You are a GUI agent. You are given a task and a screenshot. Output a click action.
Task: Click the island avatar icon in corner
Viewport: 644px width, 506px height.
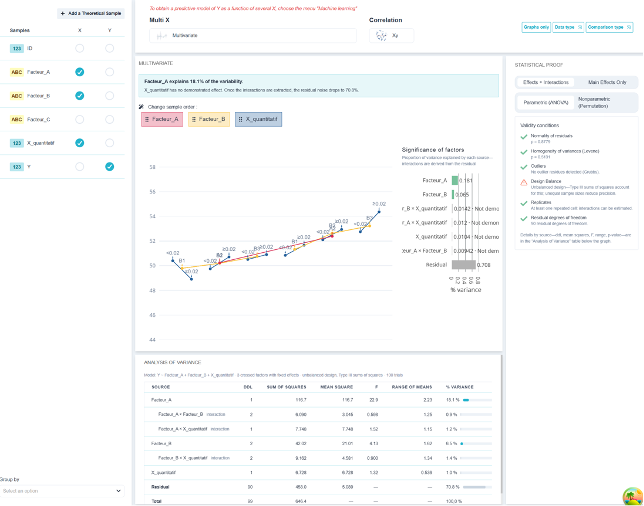[632, 496]
